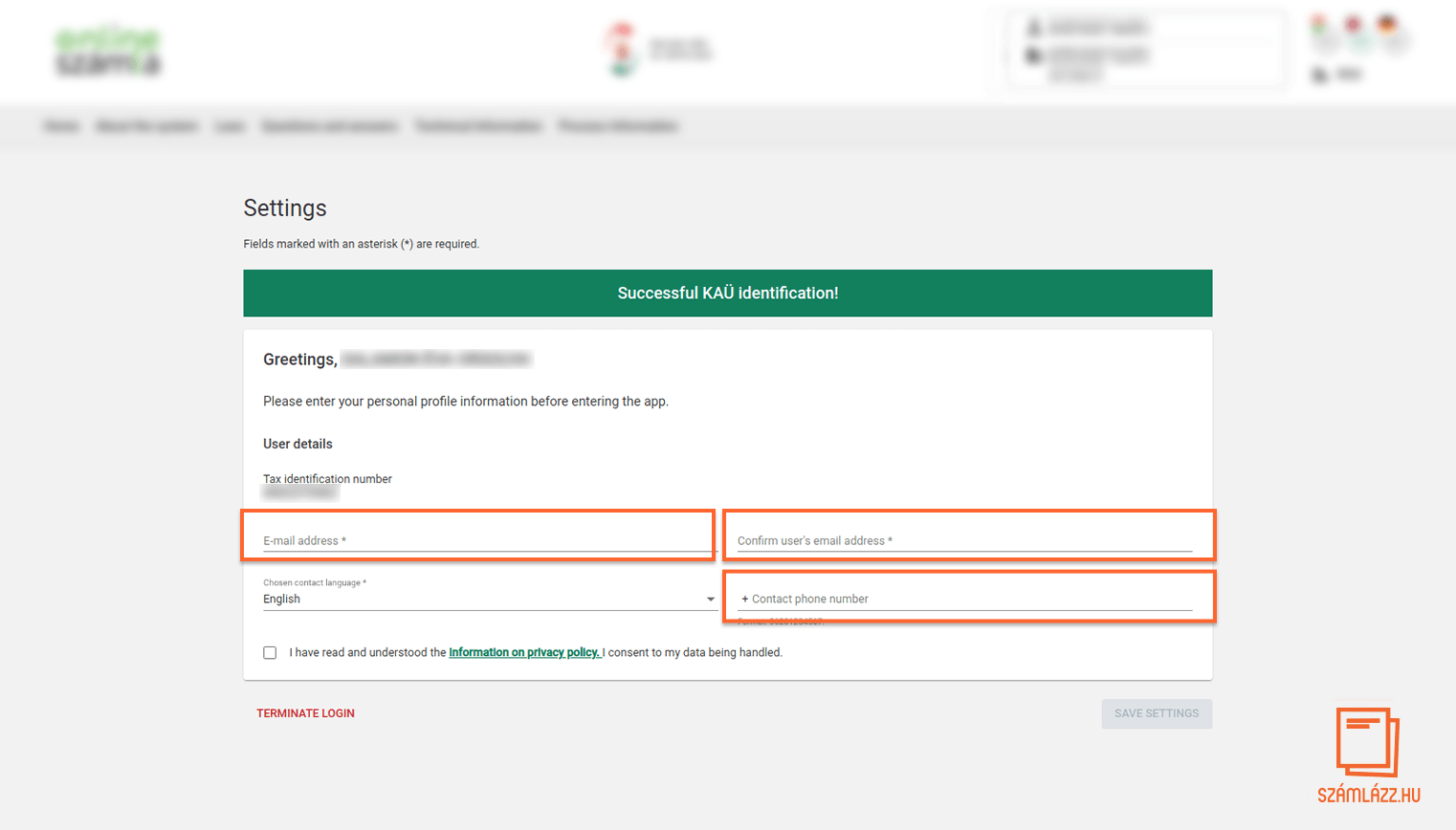Viewport: 1456px width, 830px height.
Task: Tick the privacy policy consent checkbox
Action: [270, 653]
